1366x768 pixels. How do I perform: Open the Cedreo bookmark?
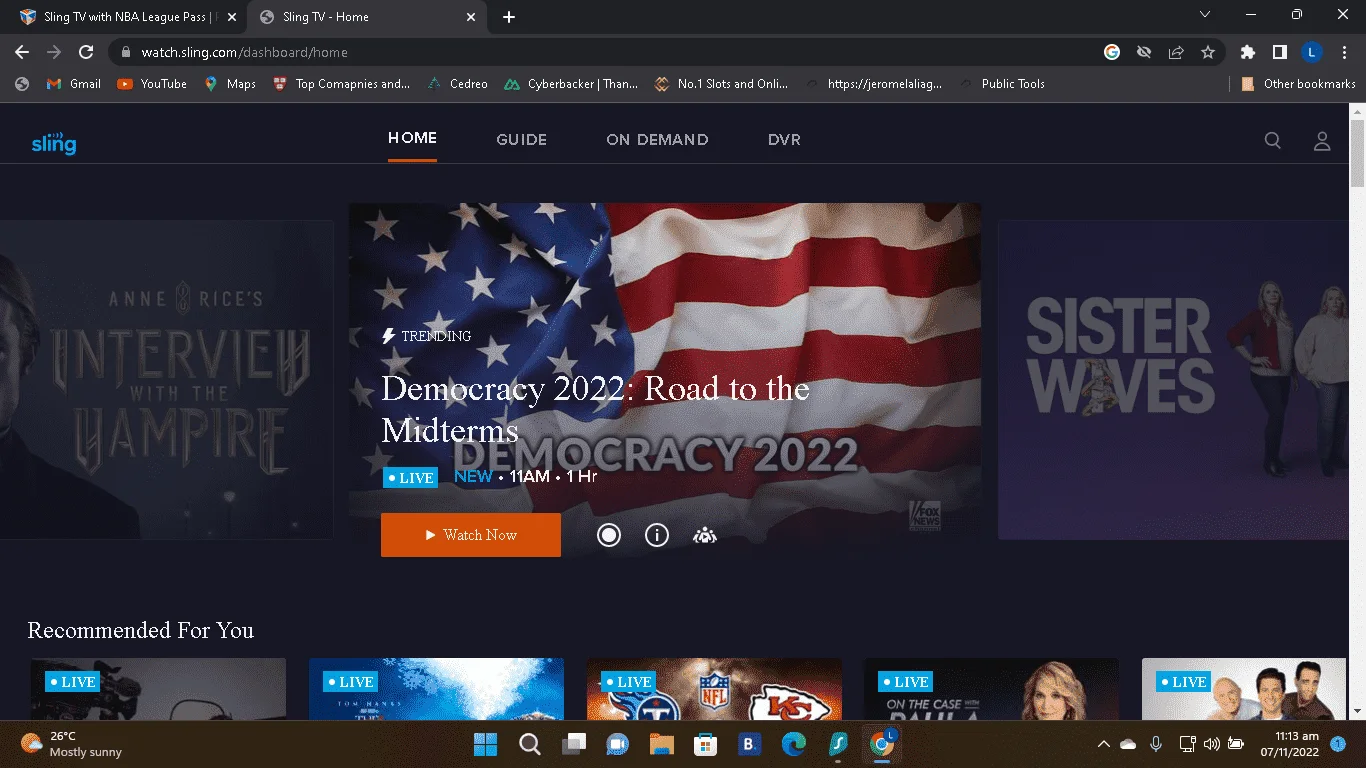pyautogui.click(x=457, y=84)
